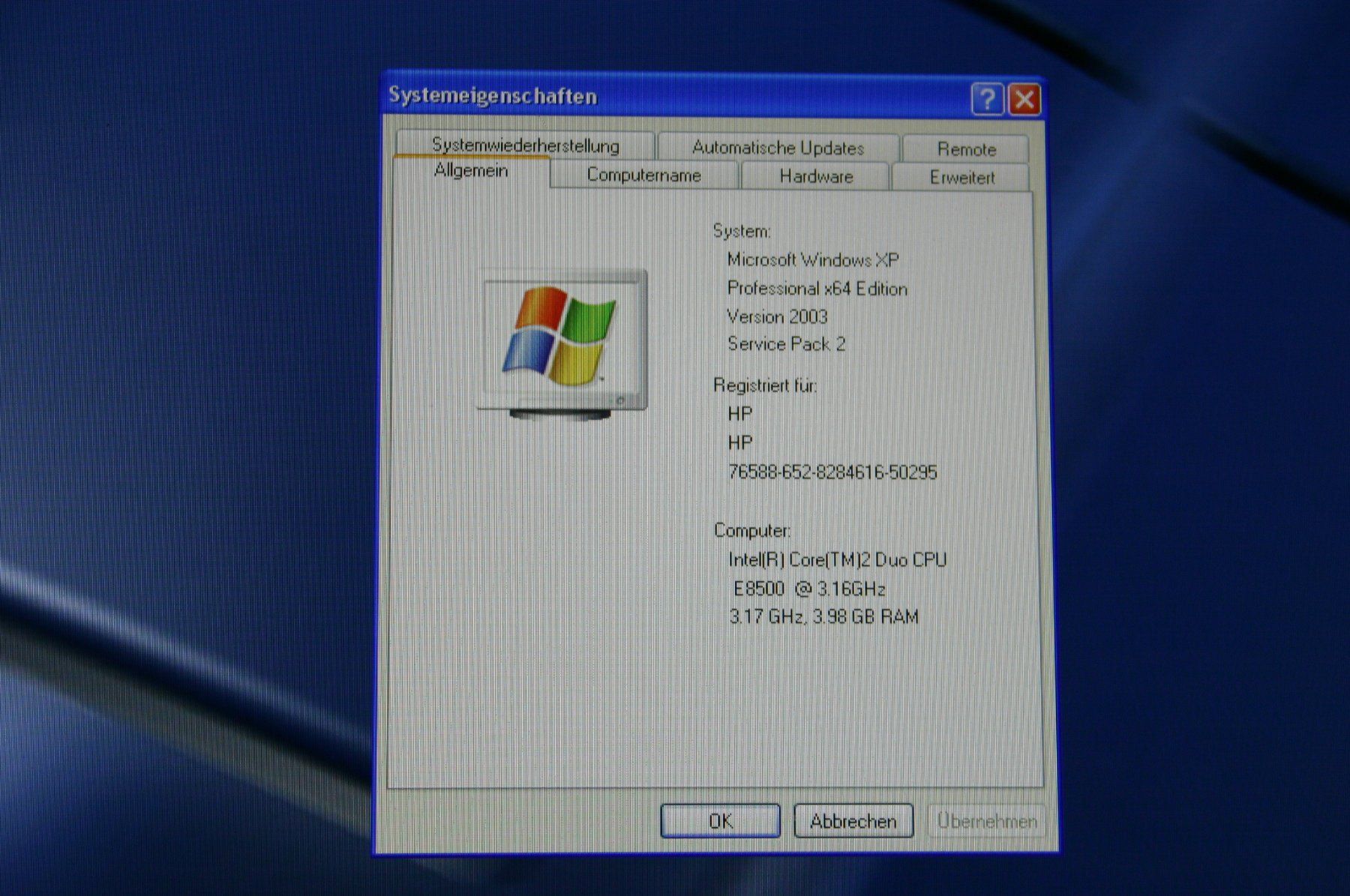This screenshot has height=896, width=1350.
Task: Click the 'Computer:' heading
Action: click(x=752, y=530)
